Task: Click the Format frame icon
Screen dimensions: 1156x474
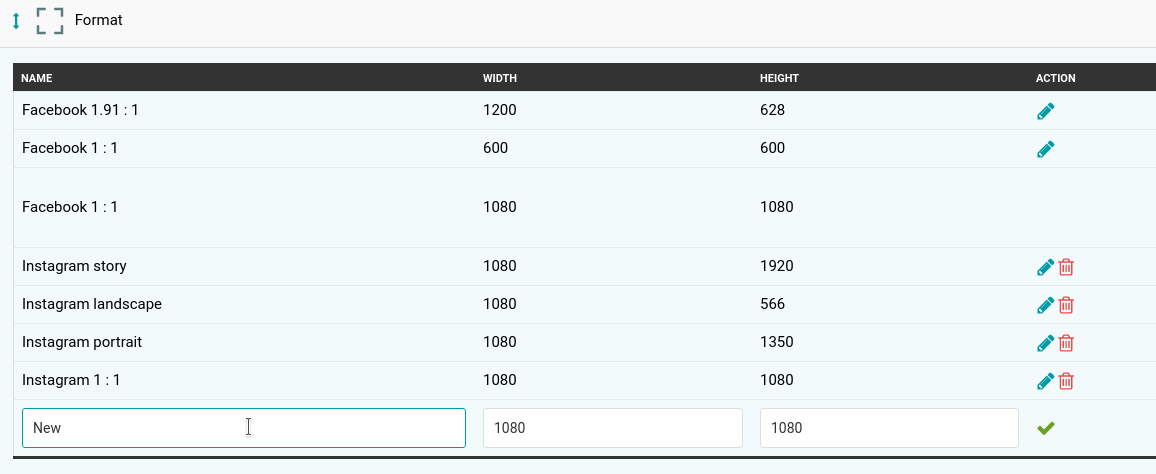Action: pos(50,21)
